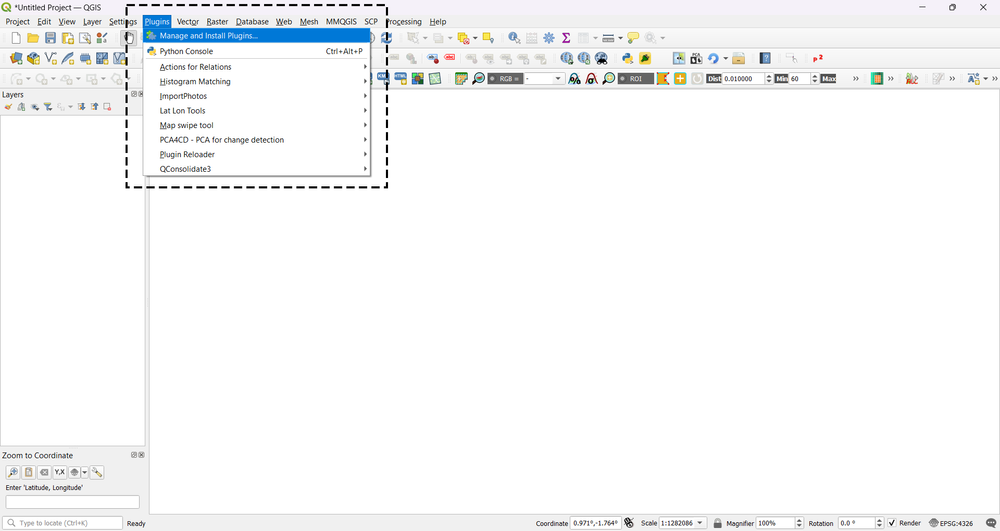Click the Type to locate search field

[62, 523]
